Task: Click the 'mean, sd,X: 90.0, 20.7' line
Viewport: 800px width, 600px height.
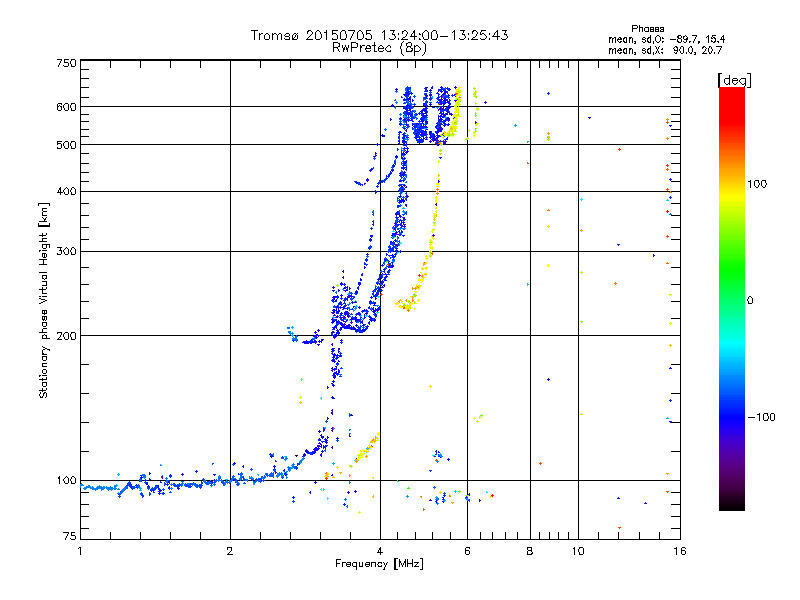Action: (x=665, y=50)
